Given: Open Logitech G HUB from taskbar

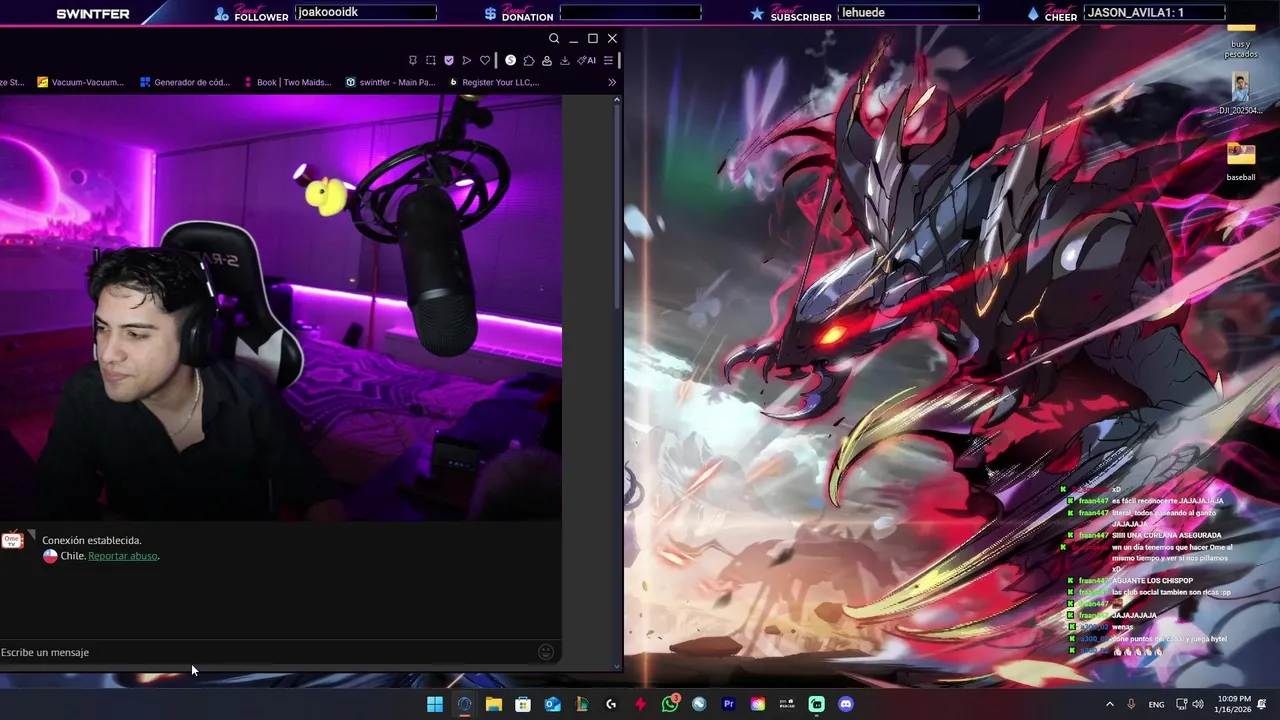Looking at the screenshot, I should pos(611,704).
